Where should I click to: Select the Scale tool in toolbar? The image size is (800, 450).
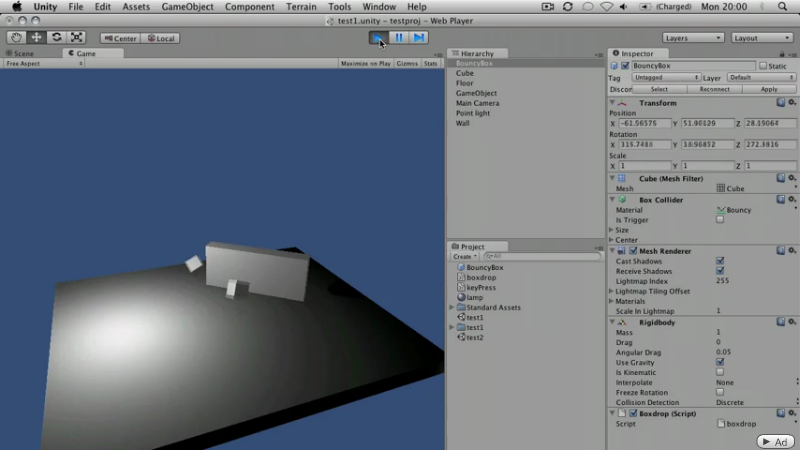(76, 38)
